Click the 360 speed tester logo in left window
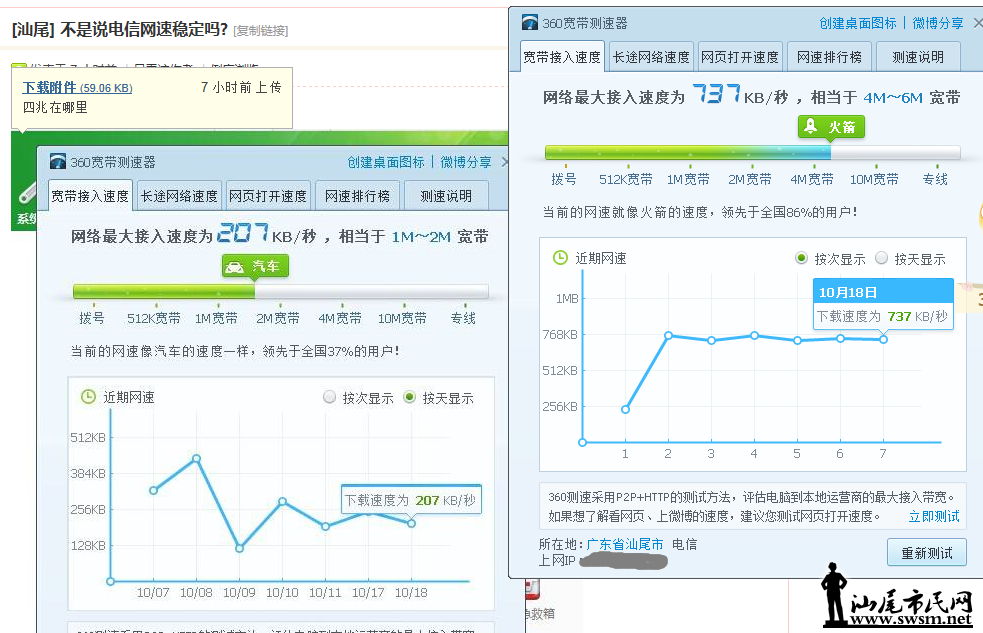The image size is (983, 633). pyautogui.click(x=58, y=162)
